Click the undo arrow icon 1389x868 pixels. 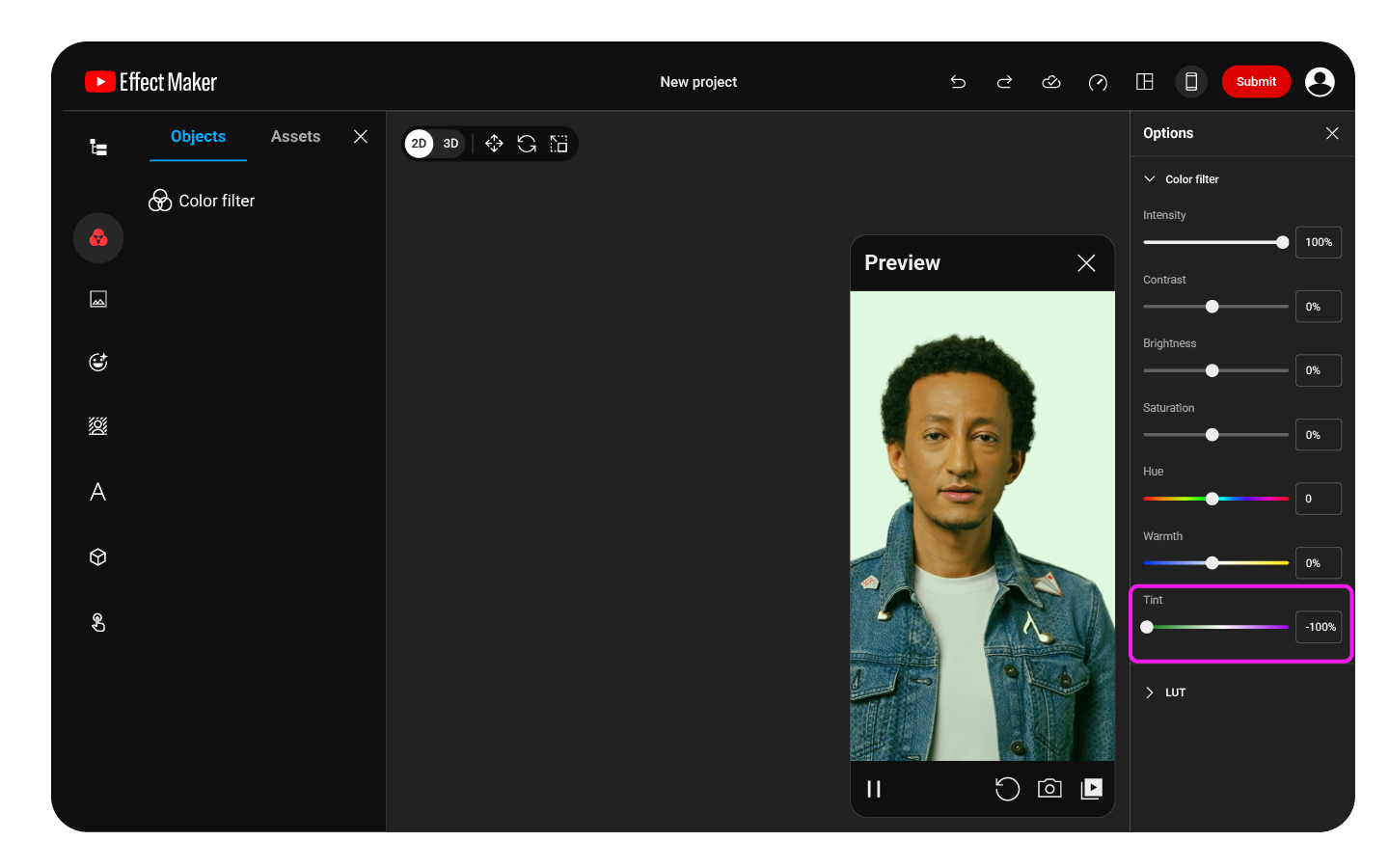pos(958,82)
